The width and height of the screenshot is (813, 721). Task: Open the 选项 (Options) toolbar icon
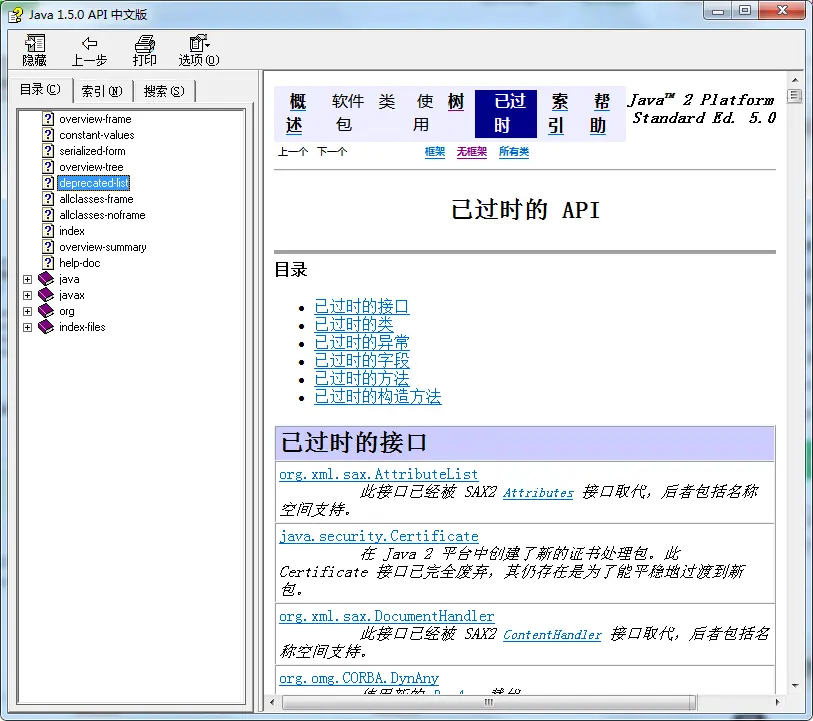tap(198, 44)
